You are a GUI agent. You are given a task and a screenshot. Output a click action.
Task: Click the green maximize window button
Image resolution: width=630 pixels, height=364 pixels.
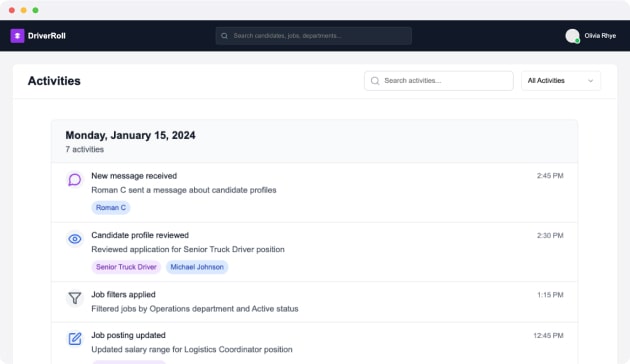point(35,10)
